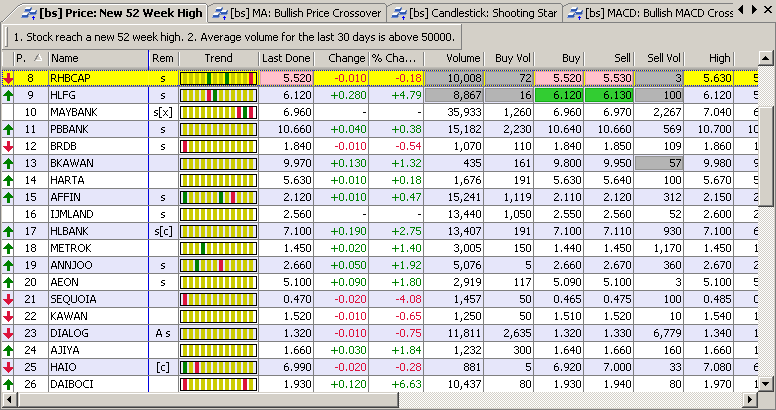Click the red down arrow for SEQUOIA

pos(8,300)
